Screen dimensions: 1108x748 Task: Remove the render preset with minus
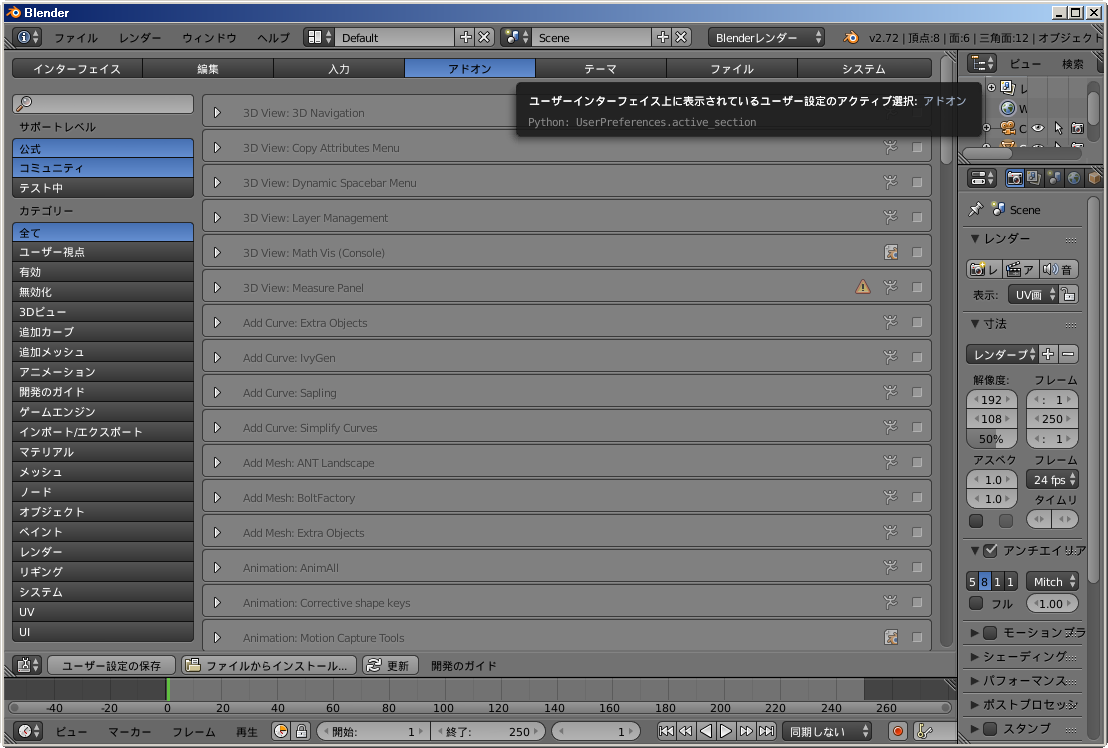click(x=1068, y=354)
